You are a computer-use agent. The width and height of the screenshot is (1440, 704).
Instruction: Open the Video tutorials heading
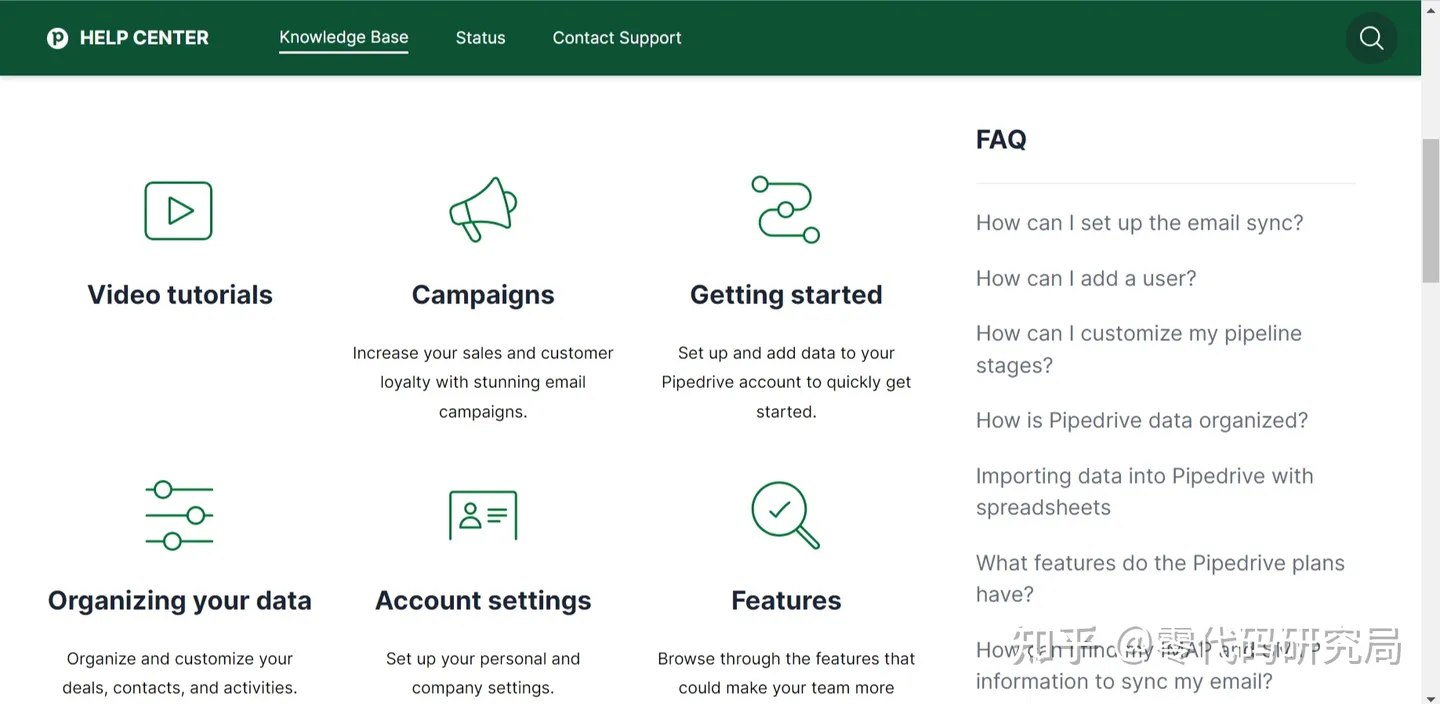click(180, 295)
